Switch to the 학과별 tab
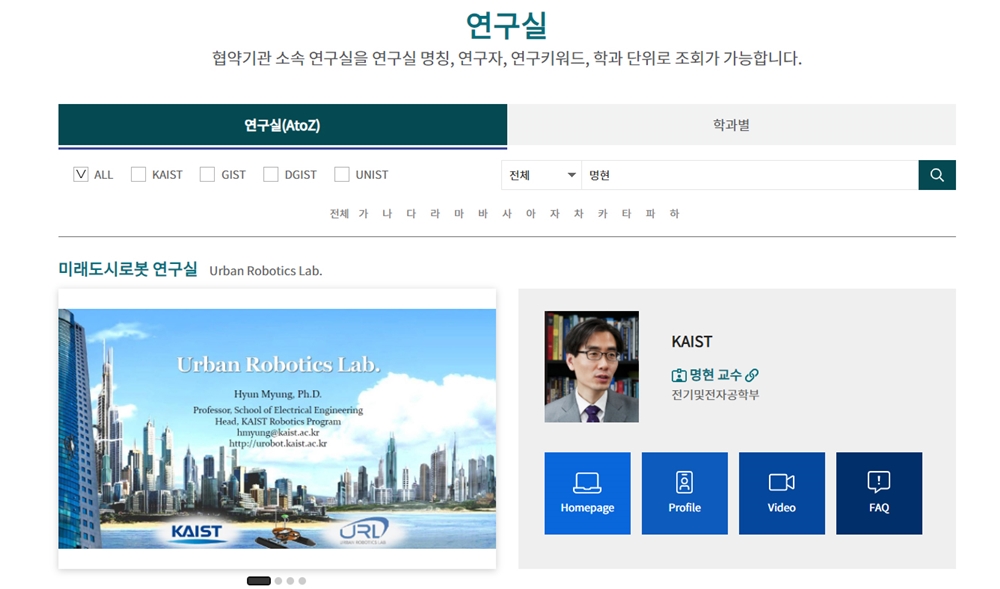1000x589 pixels. click(x=732, y=125)
